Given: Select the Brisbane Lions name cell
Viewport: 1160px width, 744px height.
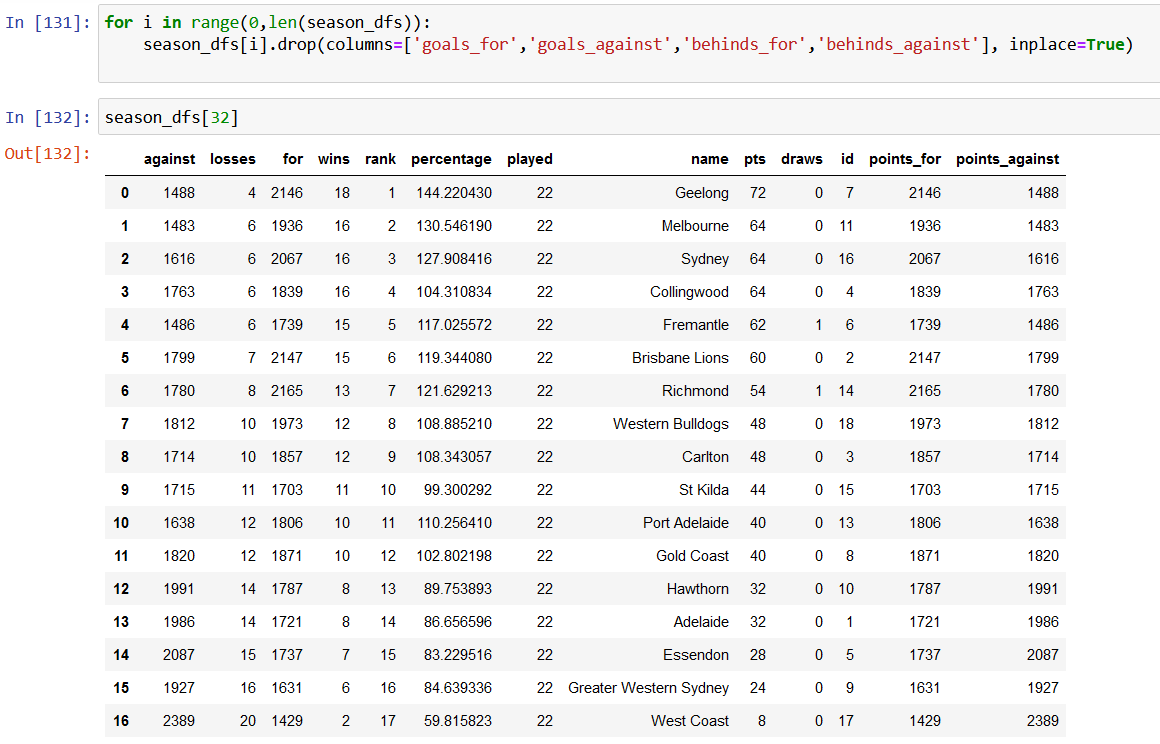Looking at the screenshot, I should 680,358.
